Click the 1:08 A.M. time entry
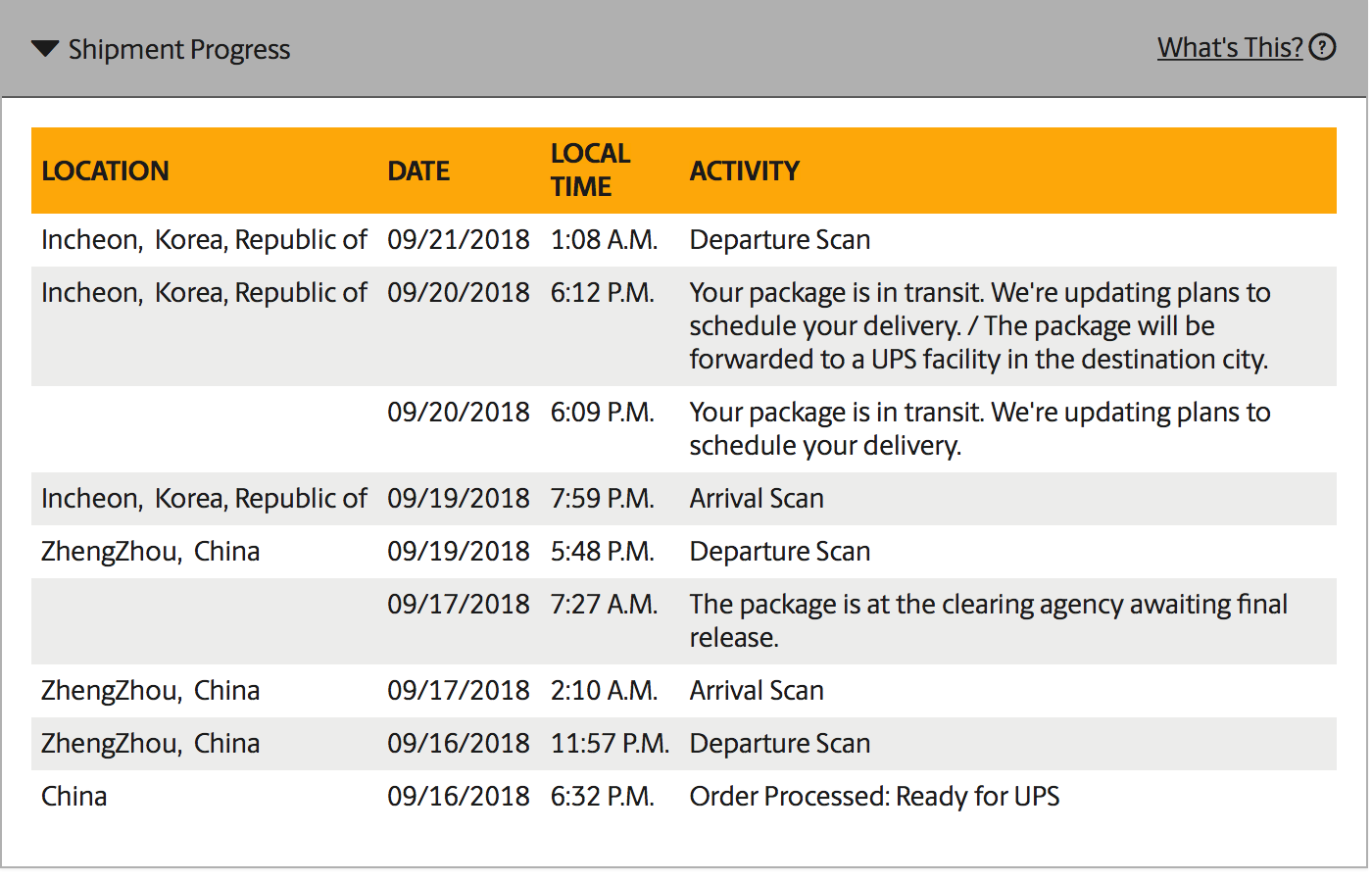Viewport: 1372px width, 882px height. pyautogui.click(x=604, y=240)
